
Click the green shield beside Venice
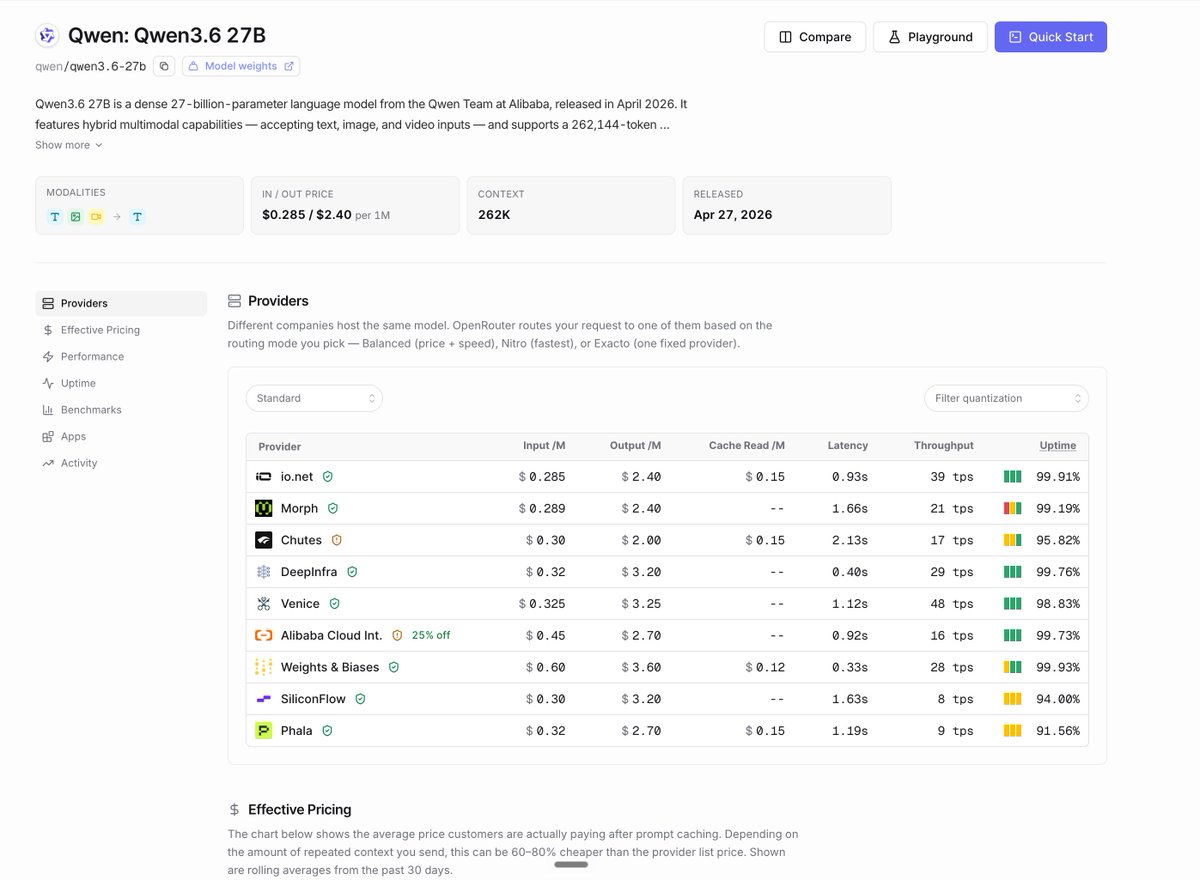(x=335, y=604)
